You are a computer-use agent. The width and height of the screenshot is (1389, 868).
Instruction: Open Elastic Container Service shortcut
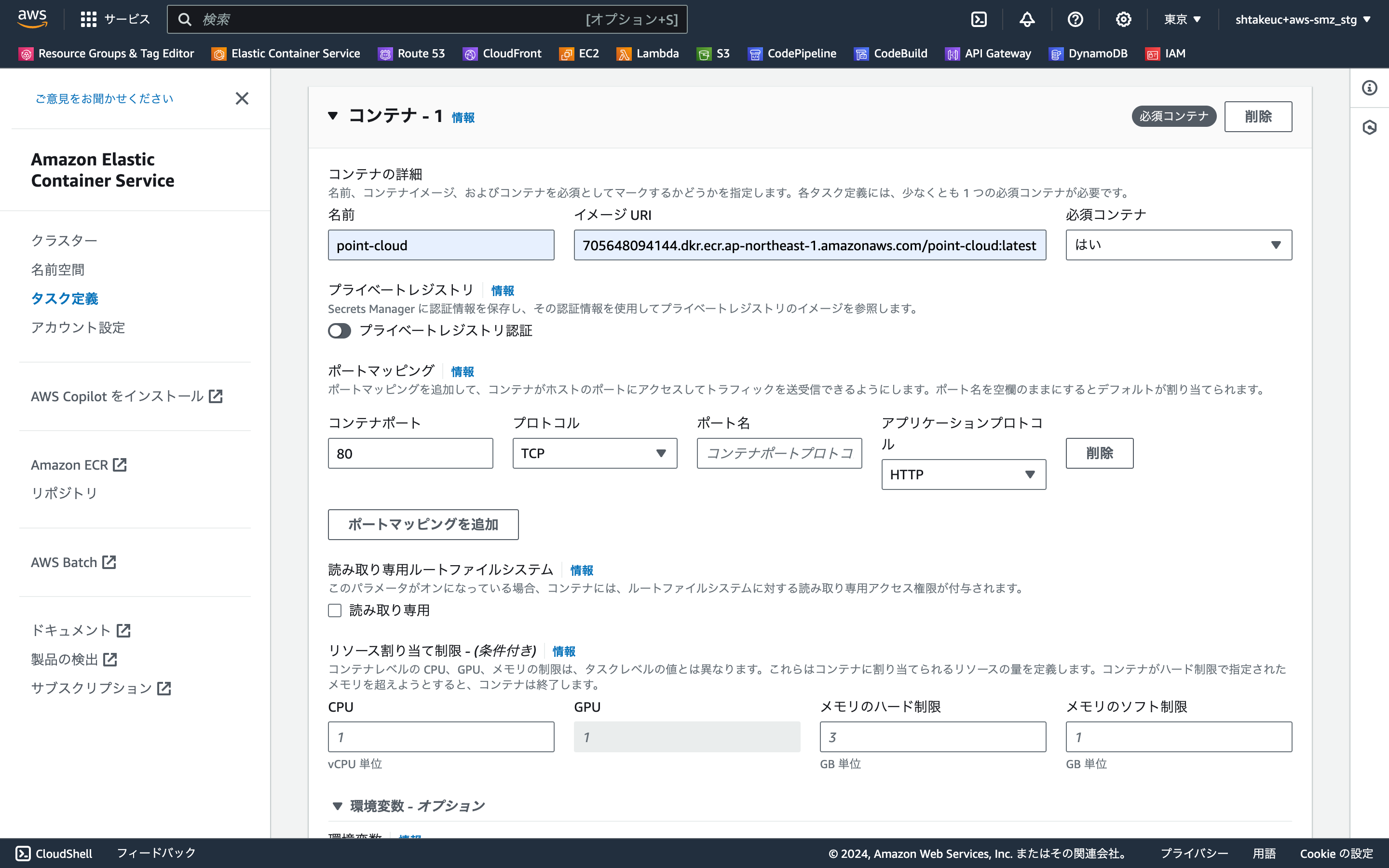coord(286,54)
